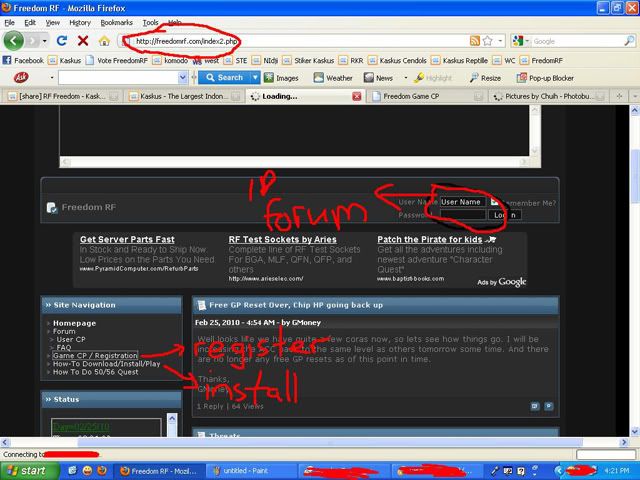Click 1 Reply link under news post
The image size is (640, 480).
(x=210, y=407)
